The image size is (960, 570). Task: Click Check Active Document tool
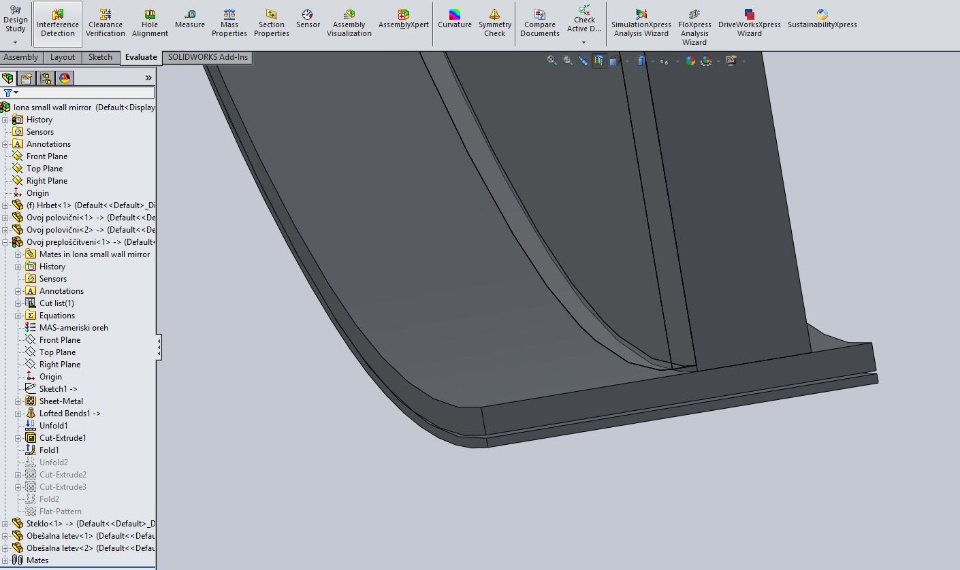[584, 20]
